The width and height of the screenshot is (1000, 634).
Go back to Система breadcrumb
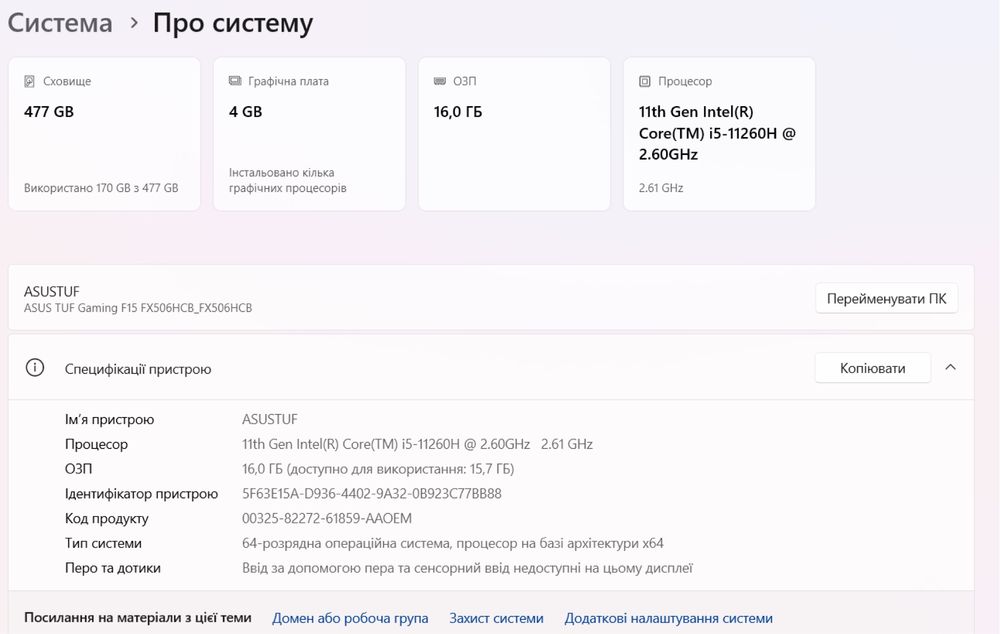(60, 23)
